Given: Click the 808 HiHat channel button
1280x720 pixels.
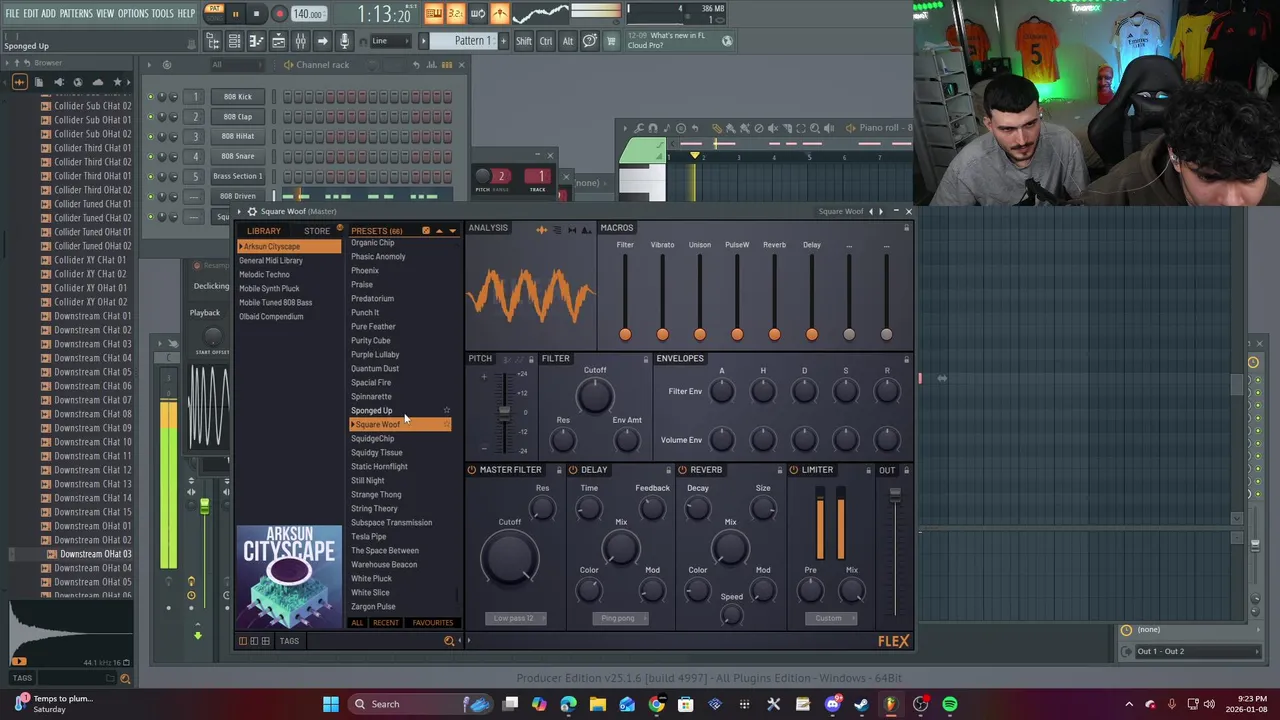Looking at the screenshot, I should click(238, 136).
